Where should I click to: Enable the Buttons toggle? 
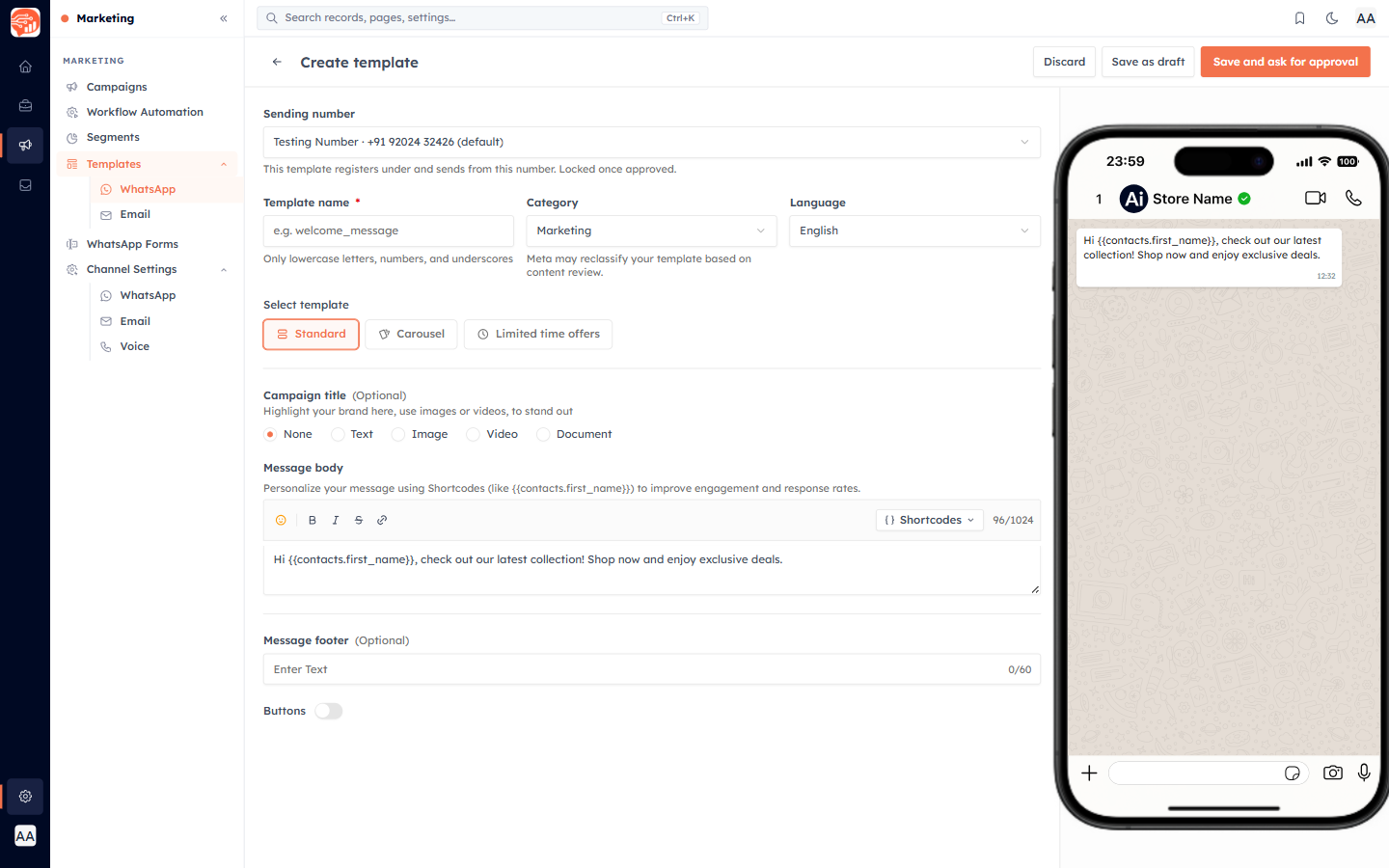coord(329,711)
